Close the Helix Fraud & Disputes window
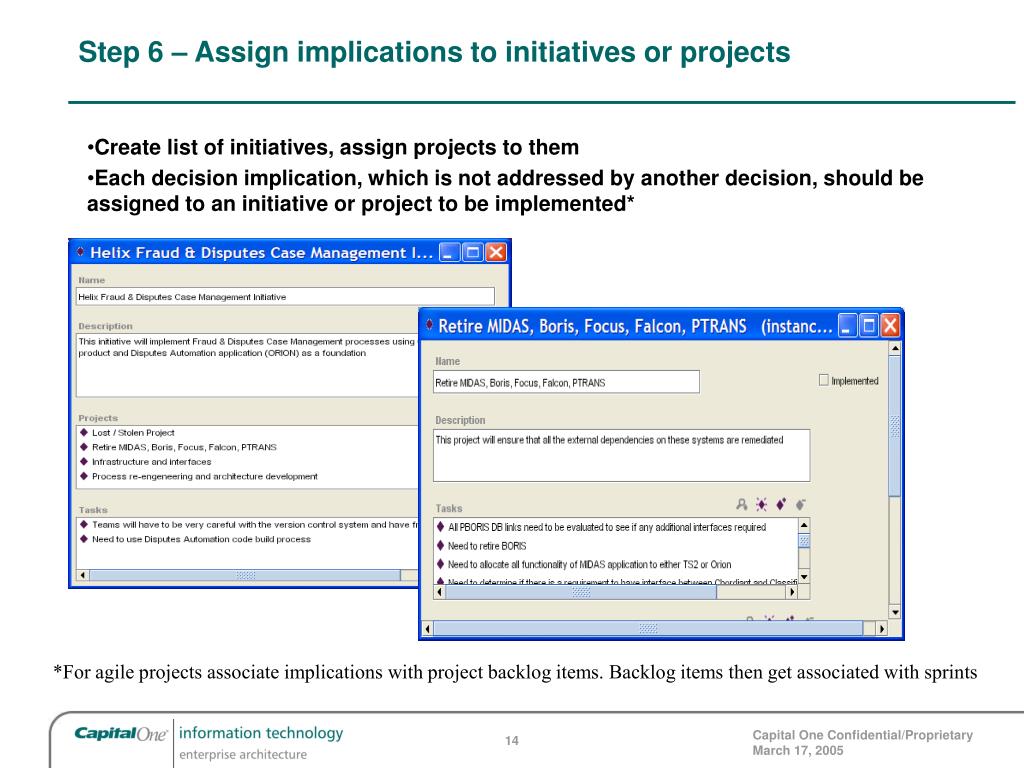This screenshot has height=768, width=1024. click(x=496, y=252)
